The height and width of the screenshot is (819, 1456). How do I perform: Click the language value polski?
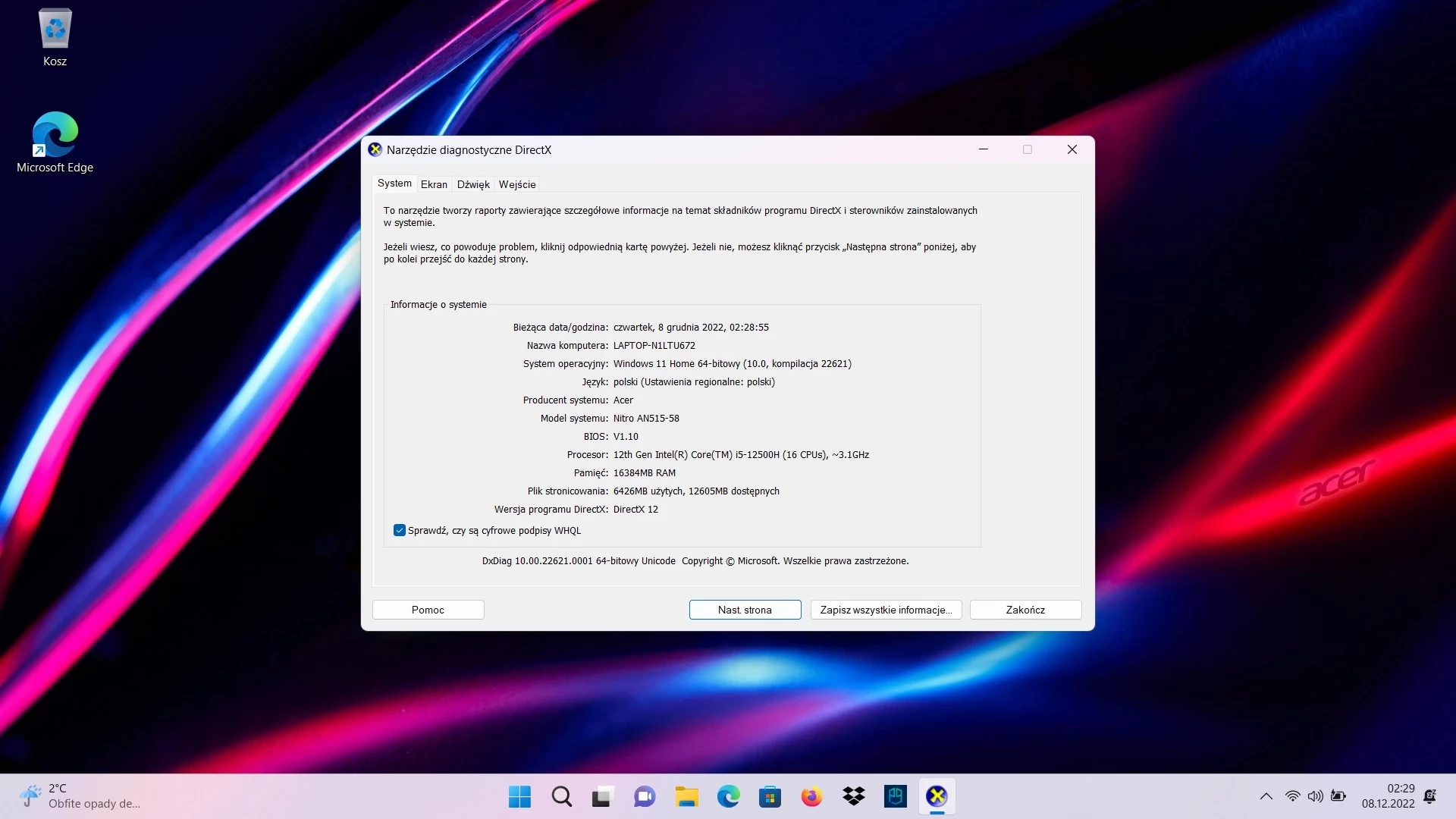694,382
